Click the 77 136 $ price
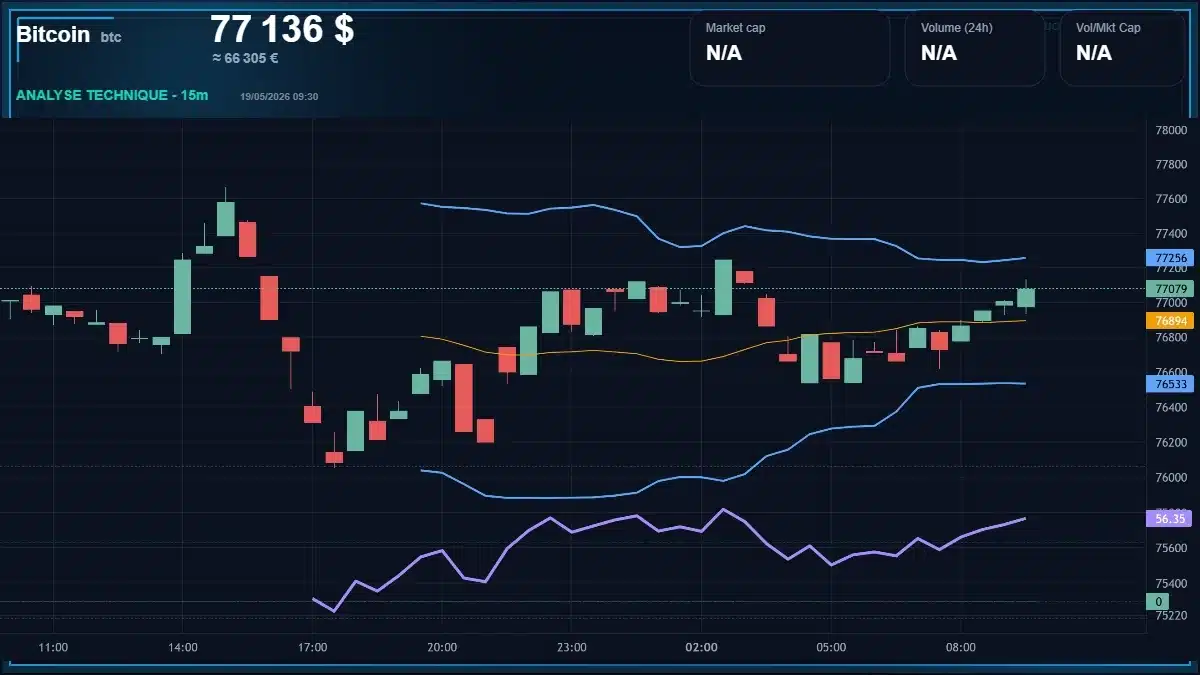1200x675 pixels. tap(282, 29)
